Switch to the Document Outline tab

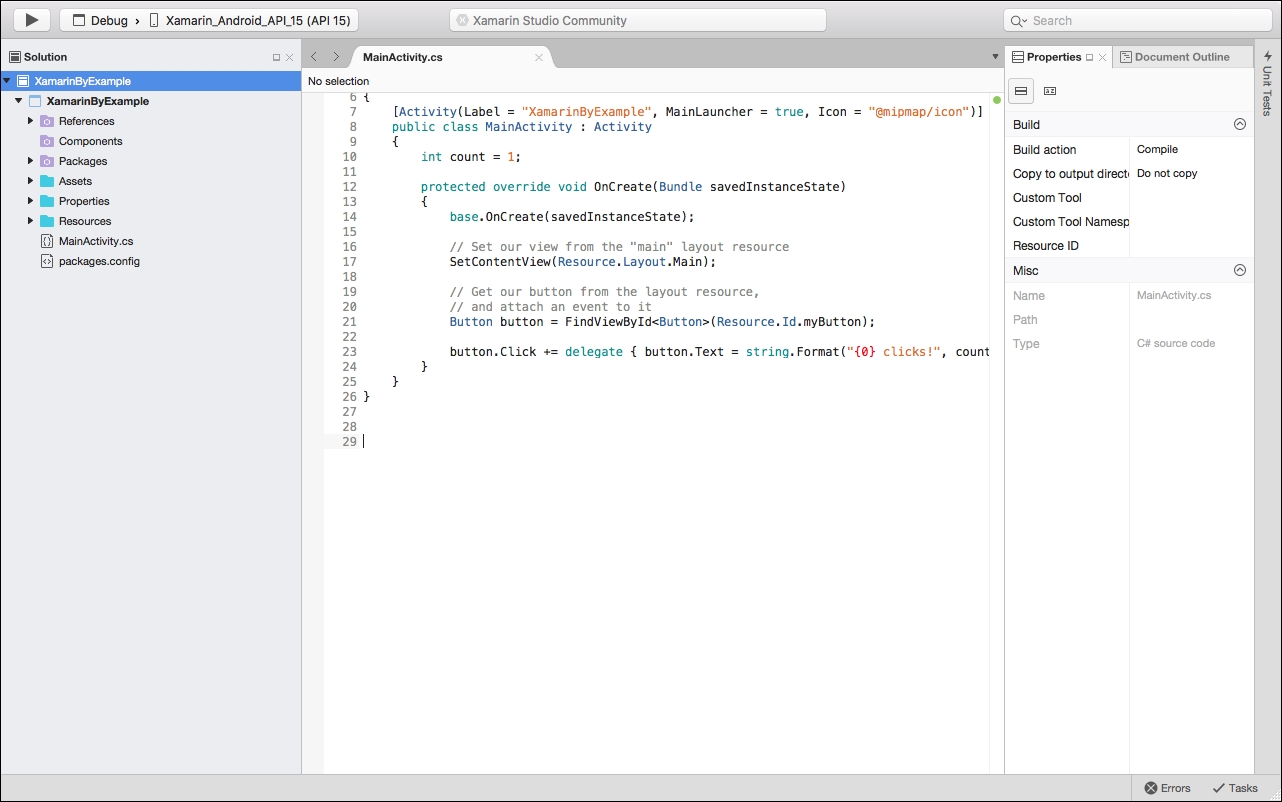(x=1182, y=56)
